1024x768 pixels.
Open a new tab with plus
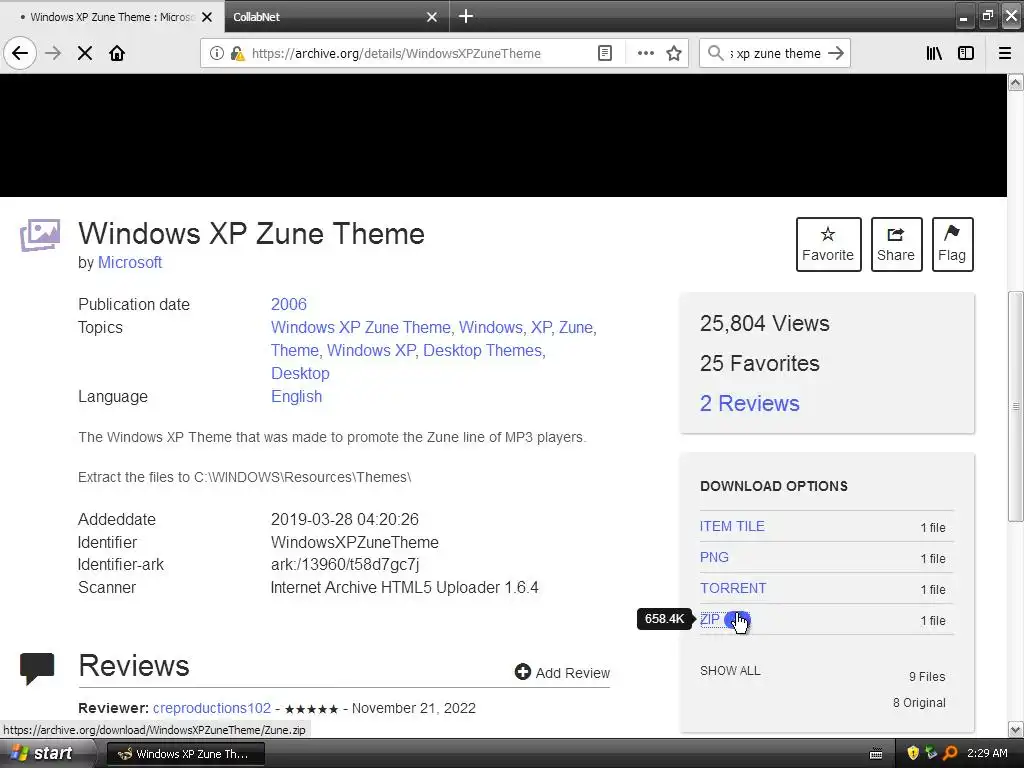coord(466,16)
